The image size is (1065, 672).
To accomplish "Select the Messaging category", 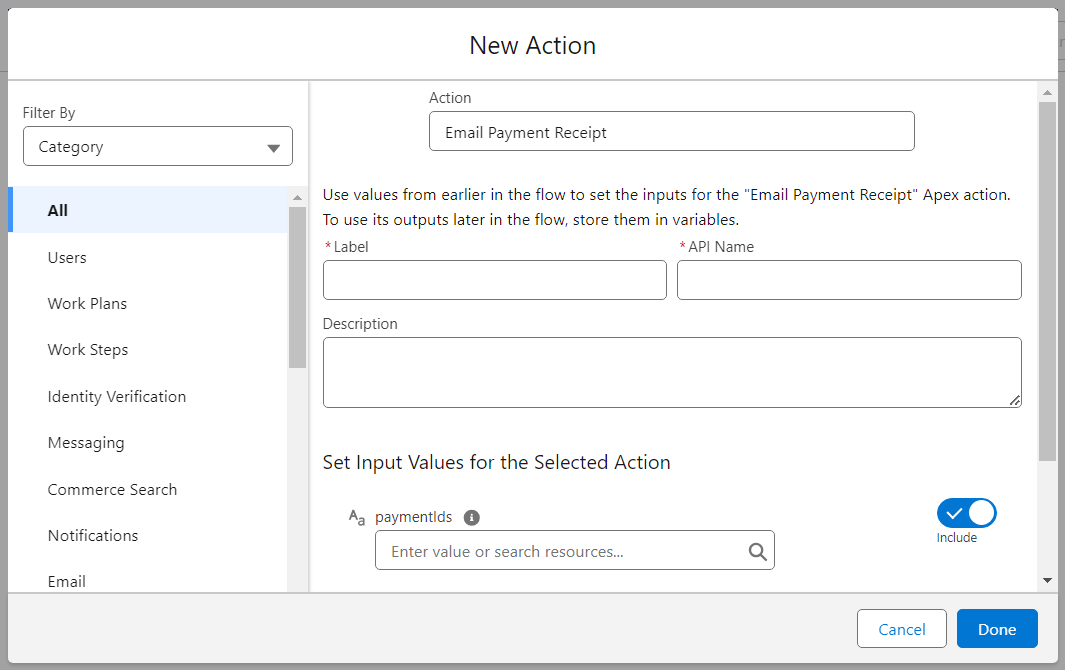I will [86, 443].
